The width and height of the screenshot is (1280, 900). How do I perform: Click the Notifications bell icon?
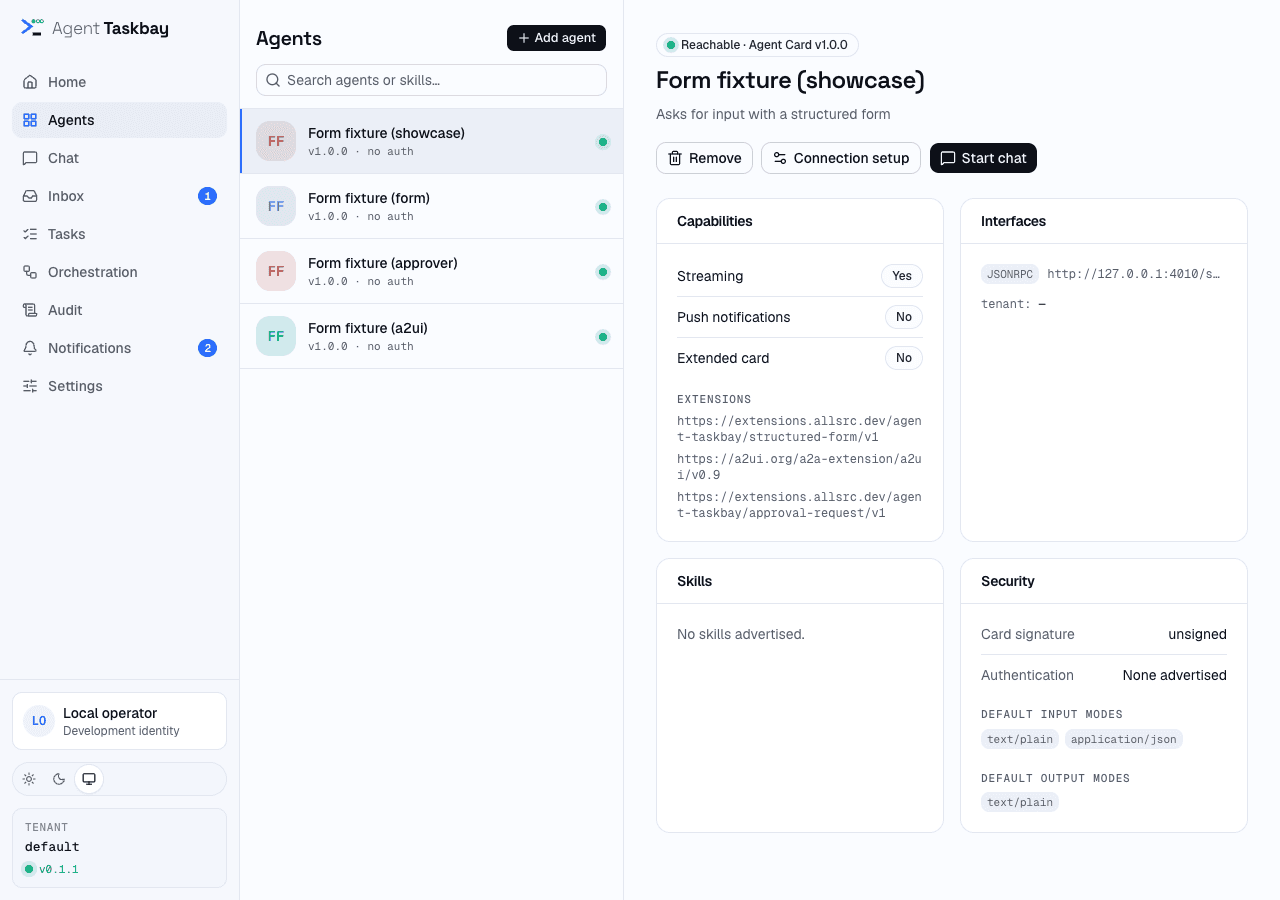click(30, 348)
